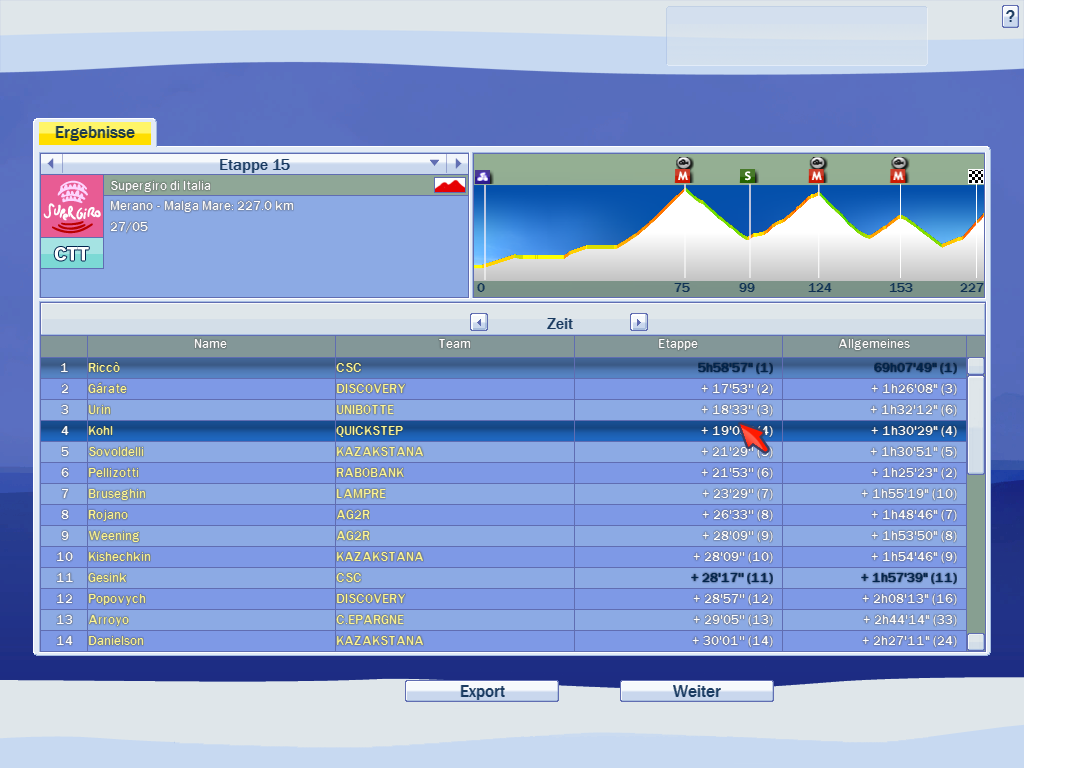Click the checkered finish flag icon
Viewport: 1074px width, 768px height.
976,177
